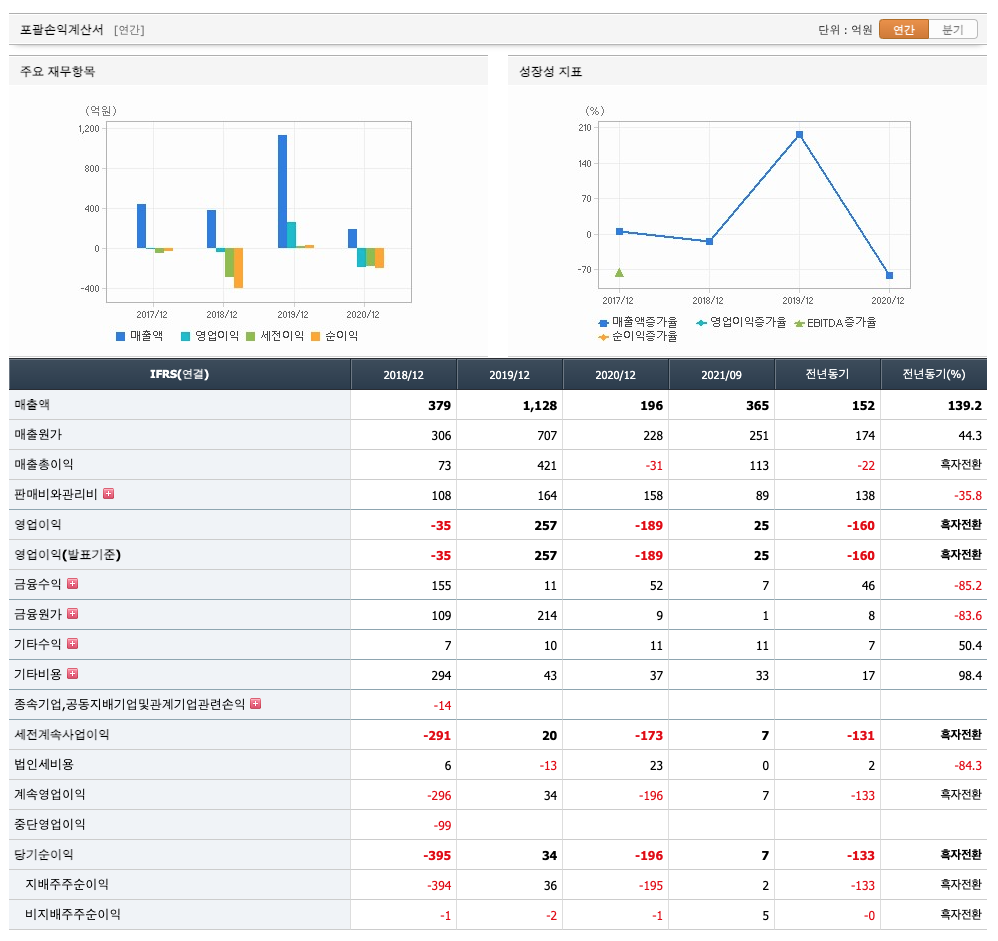Click the 매출원가 row label
The width and height of the screenshot is (998, 941).
point(38,434)
